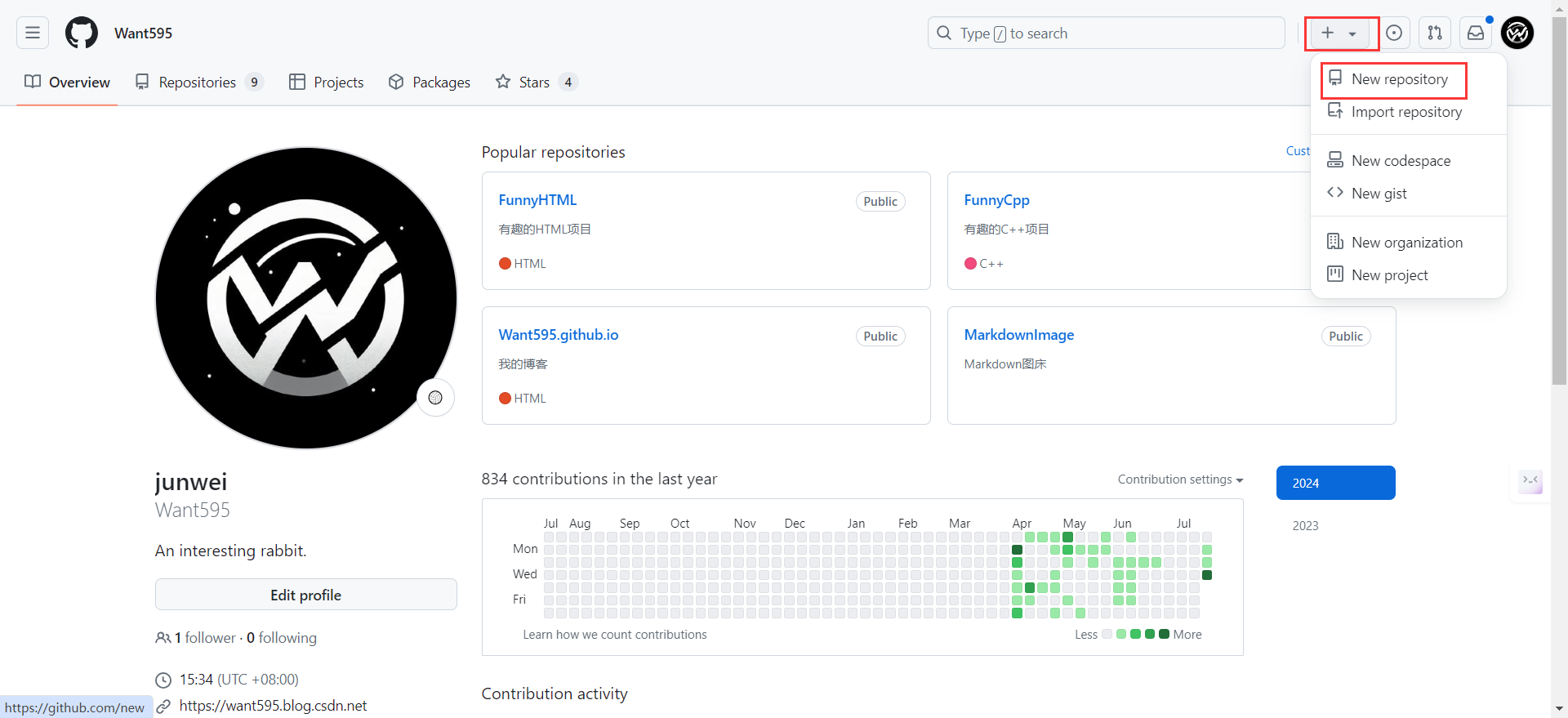The image size is (1568, 718).
Task: Open the Issues icon in header
Action: [x=1394, y=33]
